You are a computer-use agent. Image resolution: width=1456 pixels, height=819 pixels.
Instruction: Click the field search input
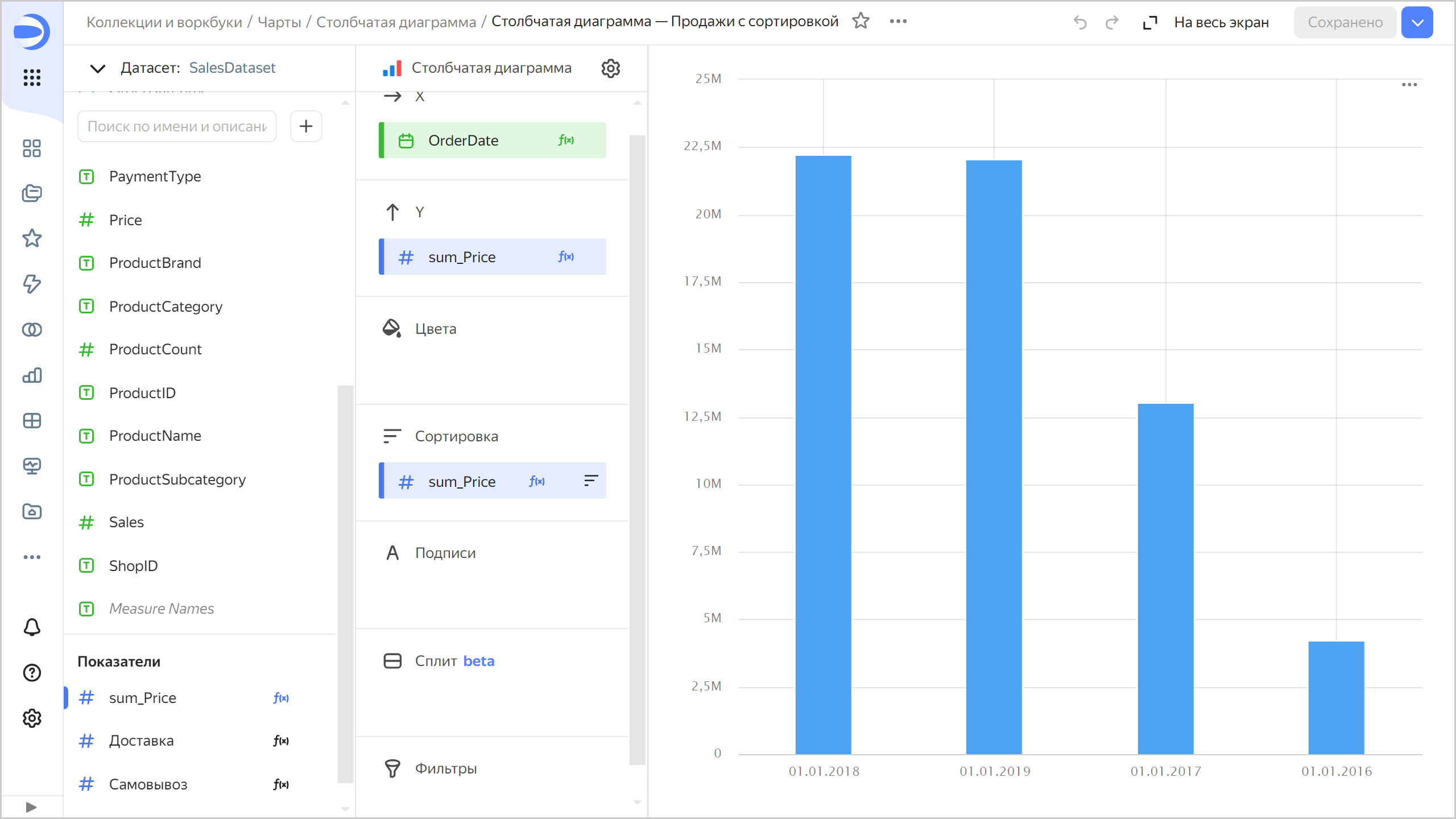pos(177,126)
